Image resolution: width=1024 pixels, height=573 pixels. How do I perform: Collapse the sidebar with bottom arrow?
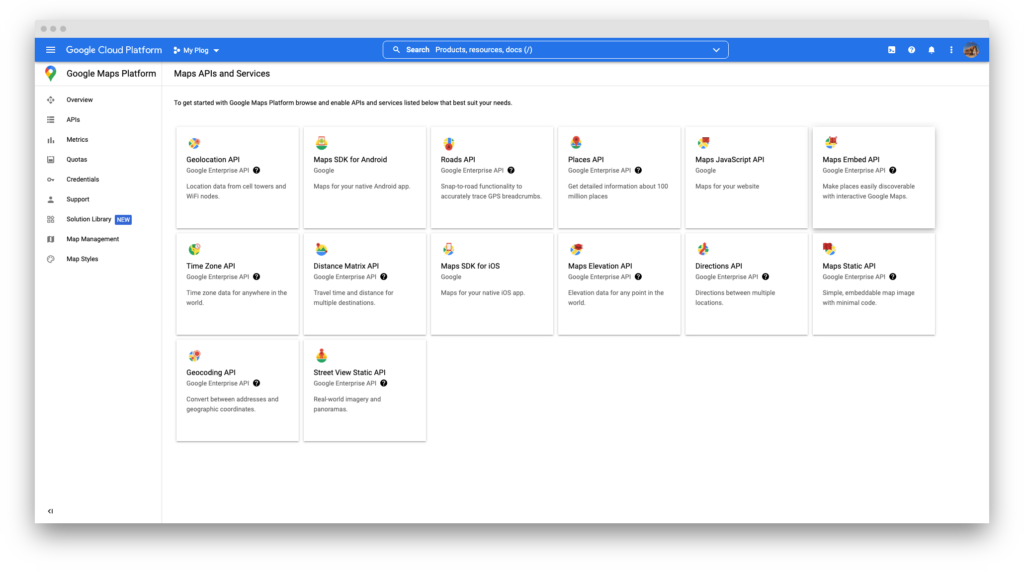click(50, 511)
